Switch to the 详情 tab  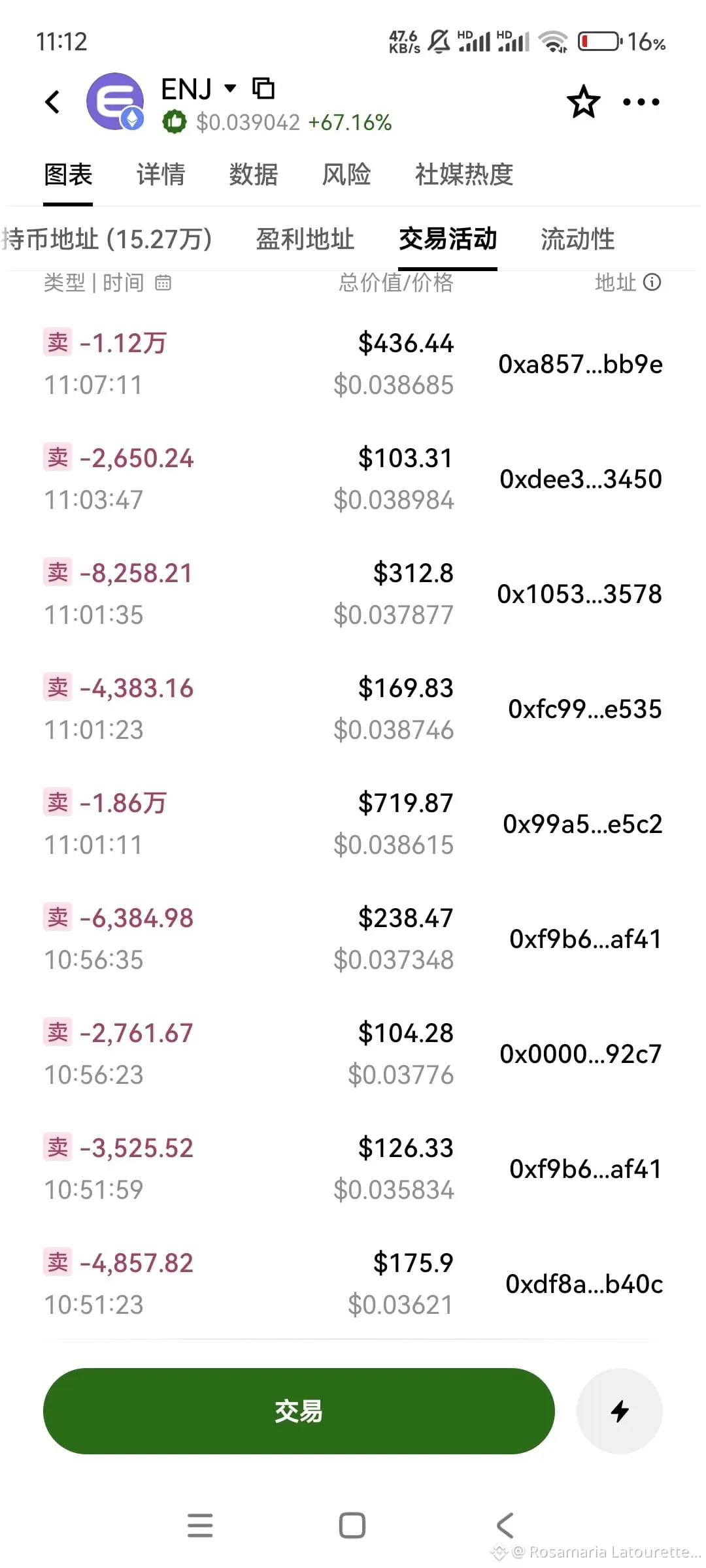(161, 174)
